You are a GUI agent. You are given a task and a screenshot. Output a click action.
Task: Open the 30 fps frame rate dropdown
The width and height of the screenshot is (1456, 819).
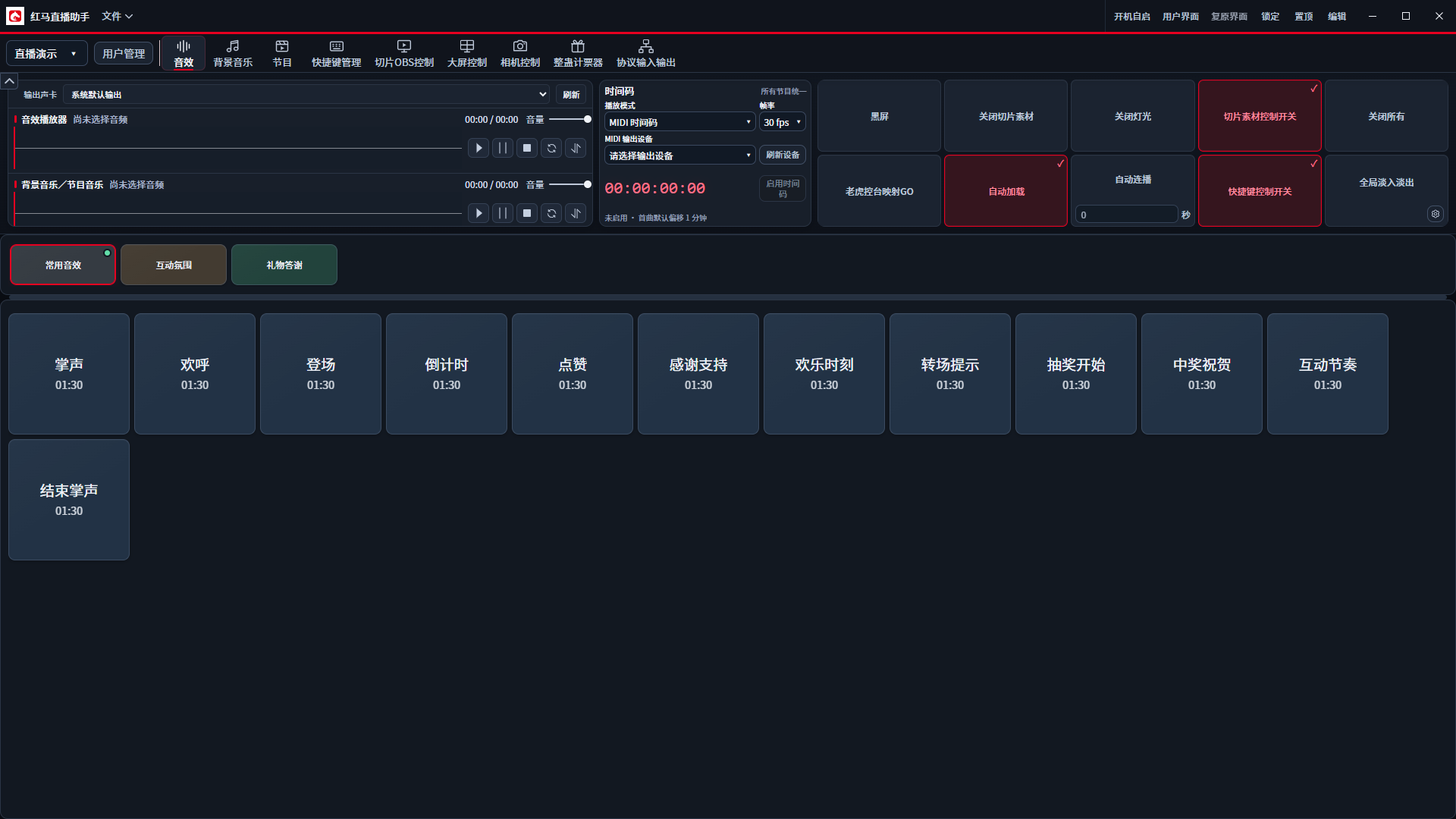(782, 122)
